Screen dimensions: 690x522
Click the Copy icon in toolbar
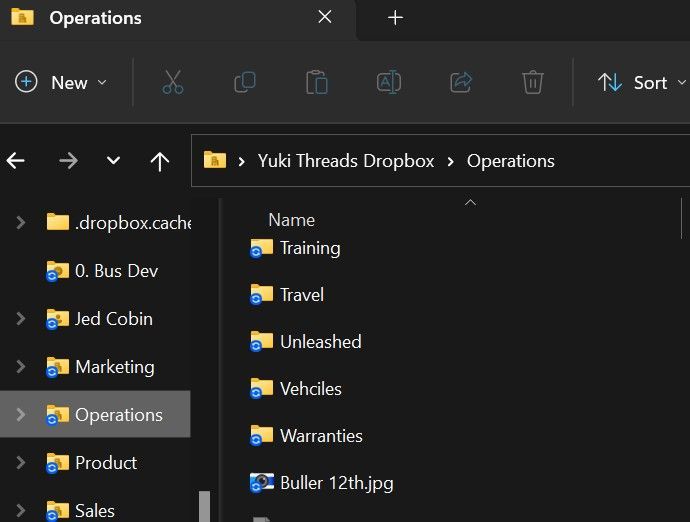(x=245, y=83)
